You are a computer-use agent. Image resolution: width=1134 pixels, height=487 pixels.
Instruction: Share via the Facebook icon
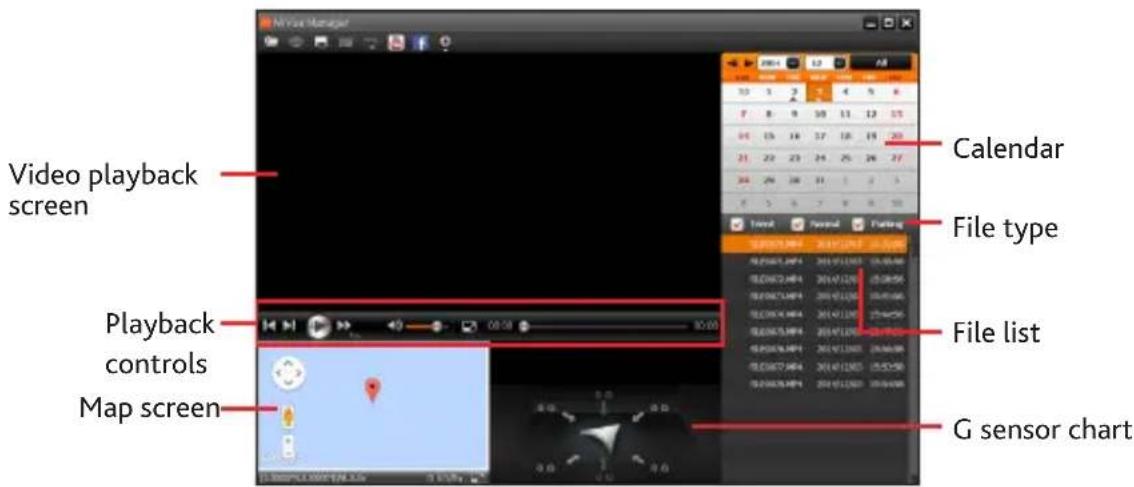420,42
